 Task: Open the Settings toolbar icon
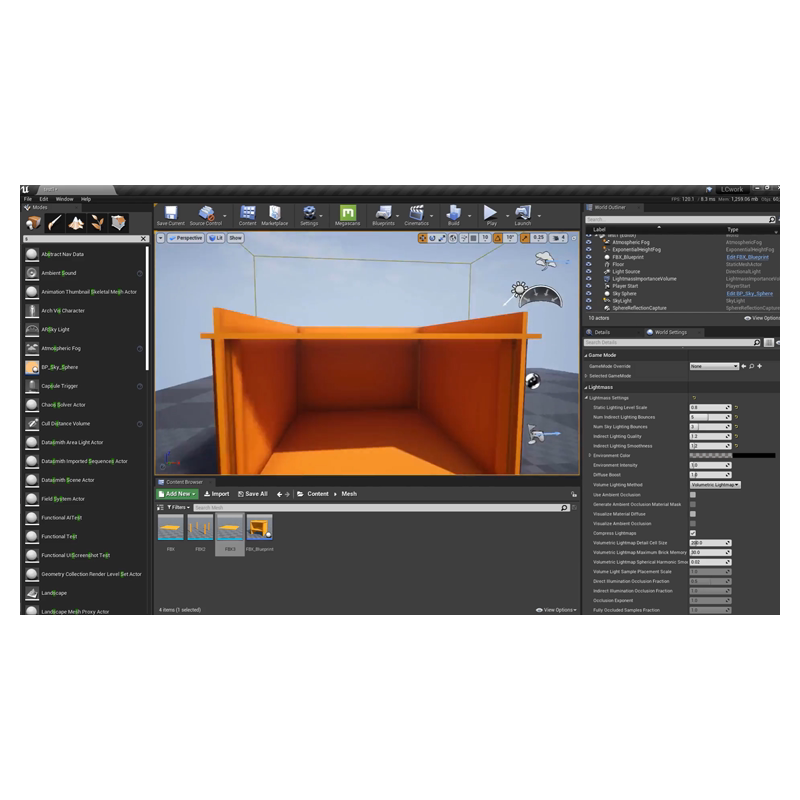pyautogui.click(x=309, y=215)
